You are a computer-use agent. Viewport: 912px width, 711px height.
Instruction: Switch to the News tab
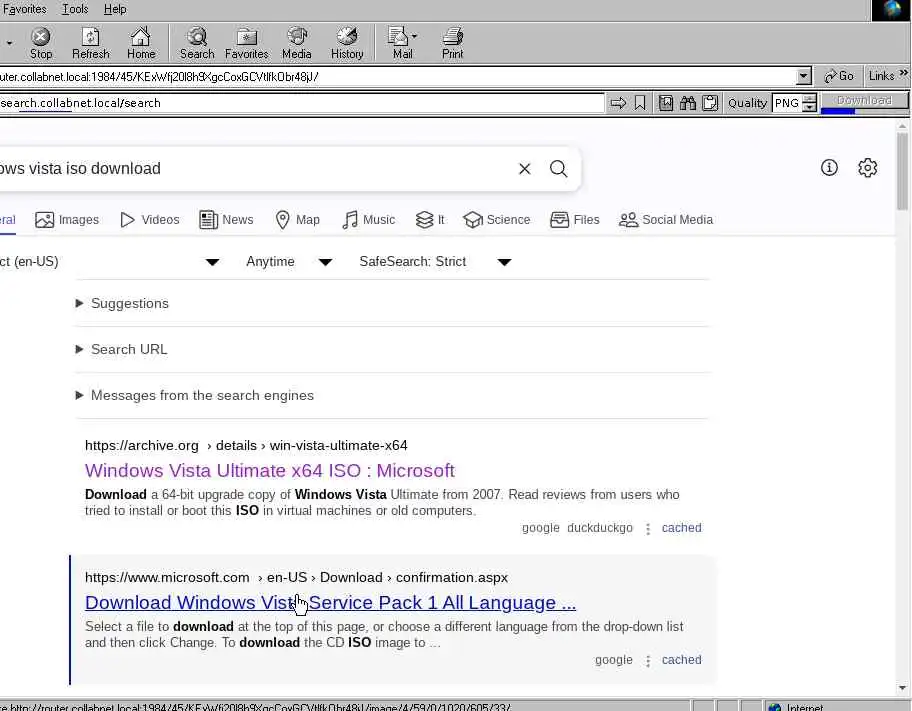(226, 220)
